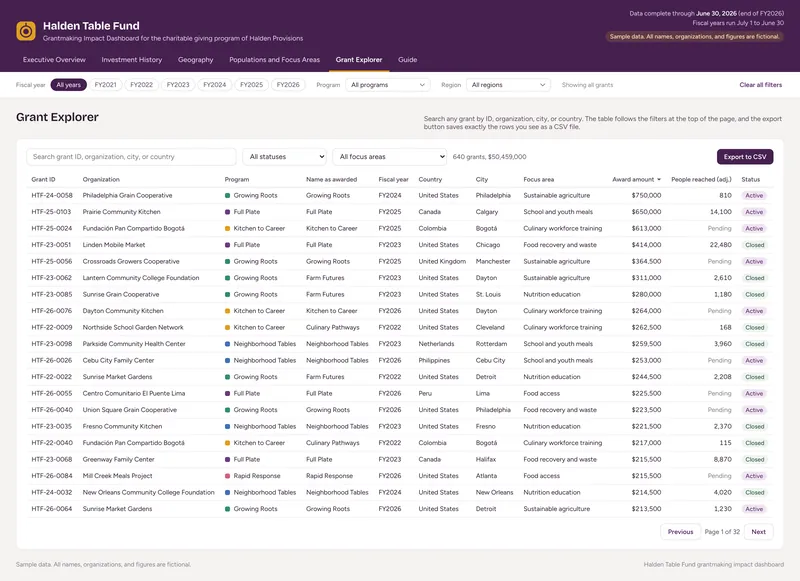Click Active status badge for HTF-24-0058
The image size is (800, 581).
coord(754,195)
